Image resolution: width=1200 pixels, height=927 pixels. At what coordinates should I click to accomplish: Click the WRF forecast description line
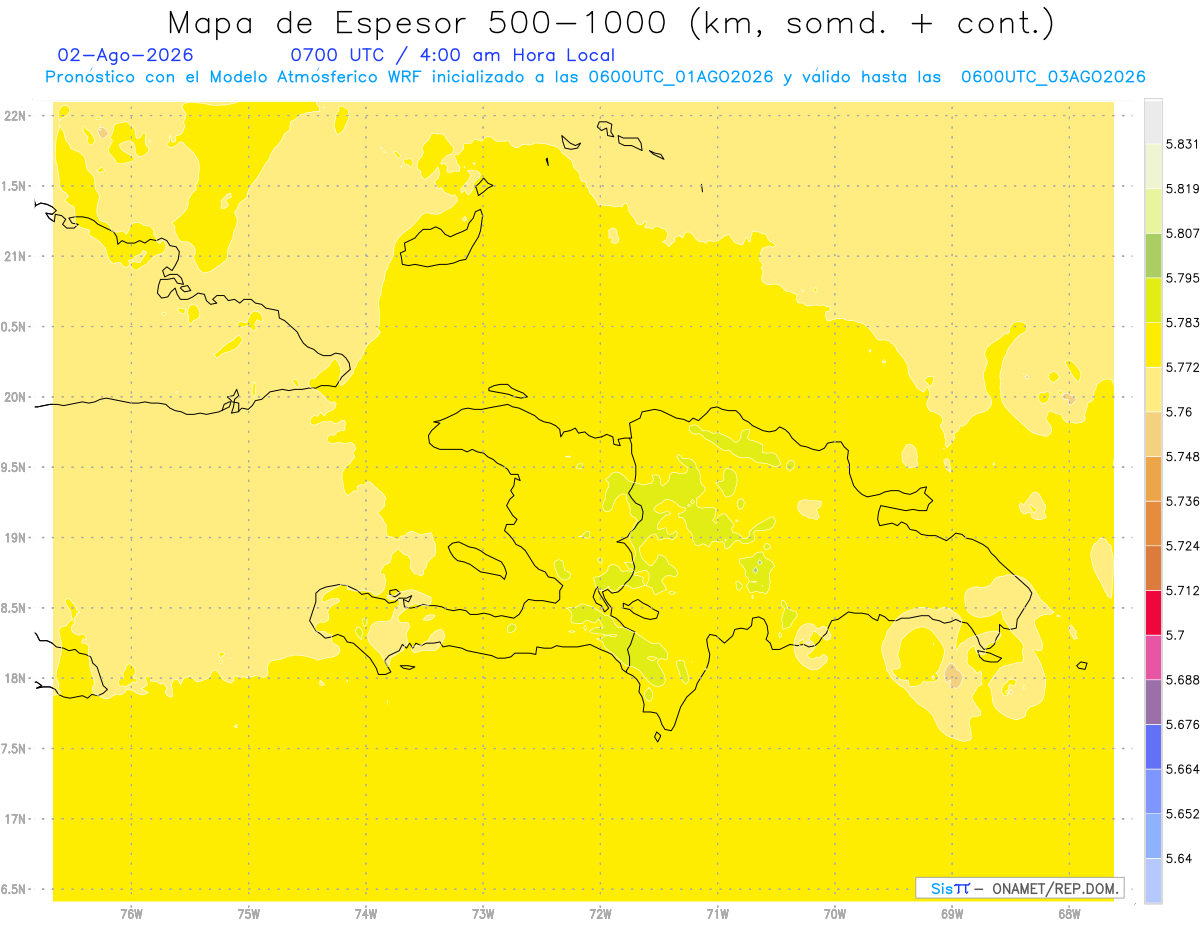tap(595, 77)
